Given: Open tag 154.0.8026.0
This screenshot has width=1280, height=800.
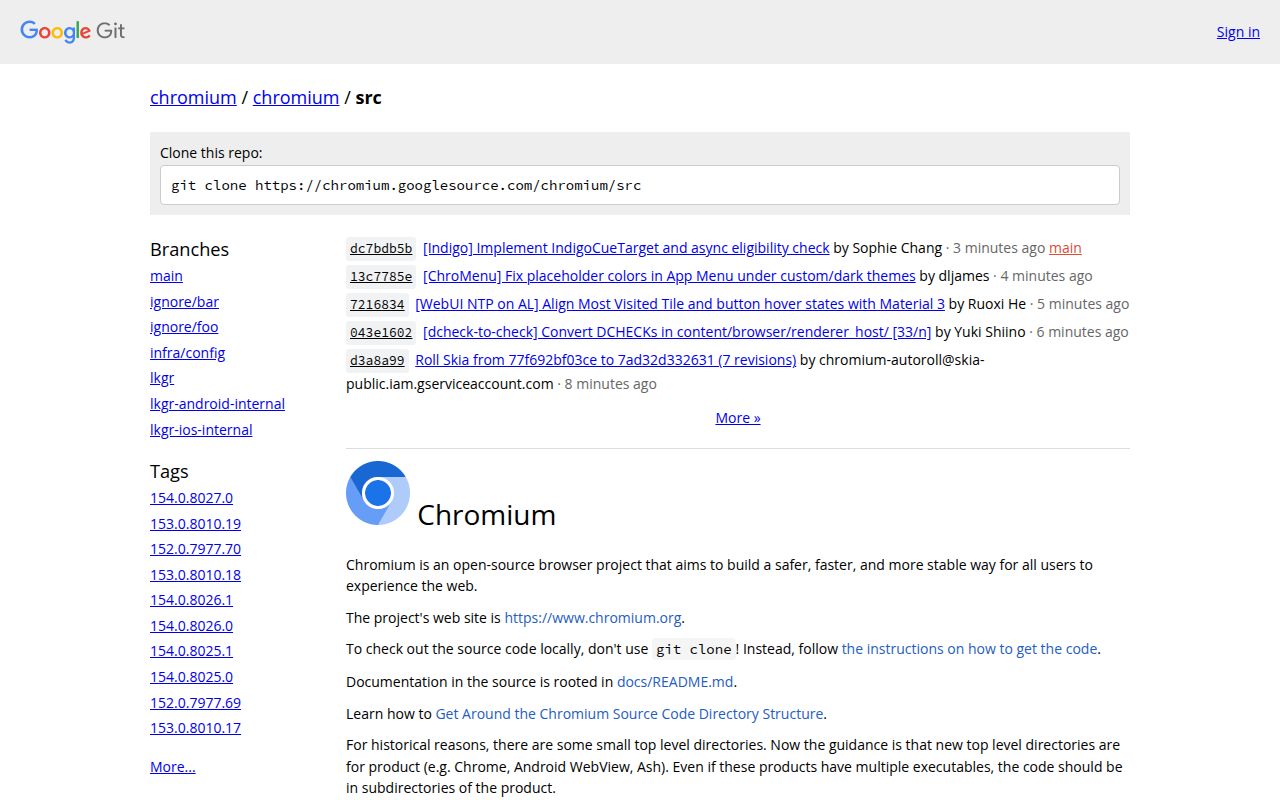Looking at the screenshot, I should [x=191, y=626].
